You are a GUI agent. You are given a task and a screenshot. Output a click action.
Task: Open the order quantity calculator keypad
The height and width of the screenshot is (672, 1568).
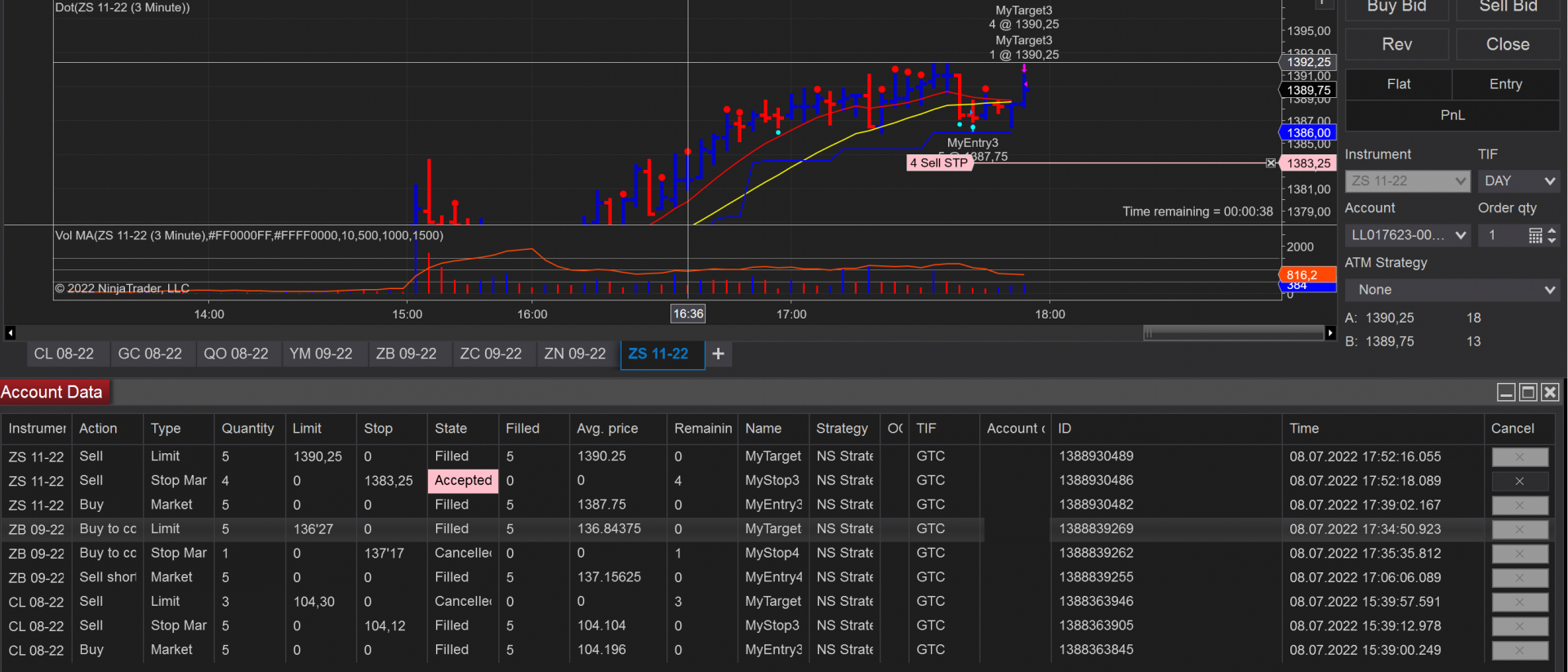coord(1535,236)
